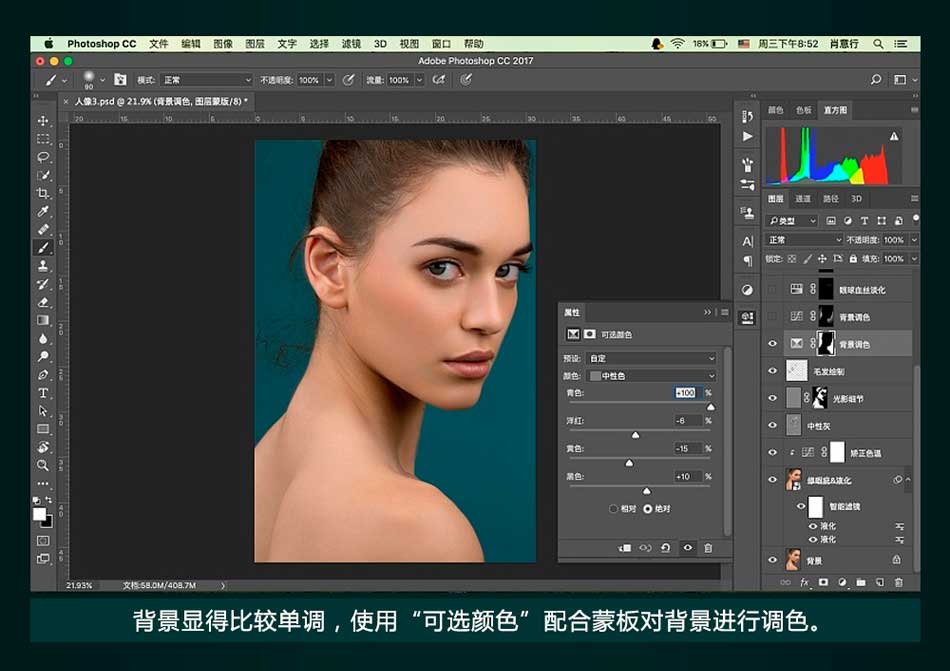The width and height of the screenshot is (950, 671).
Task: Click the reset adjustment button in 属性 panel
Action: point(666,548)
